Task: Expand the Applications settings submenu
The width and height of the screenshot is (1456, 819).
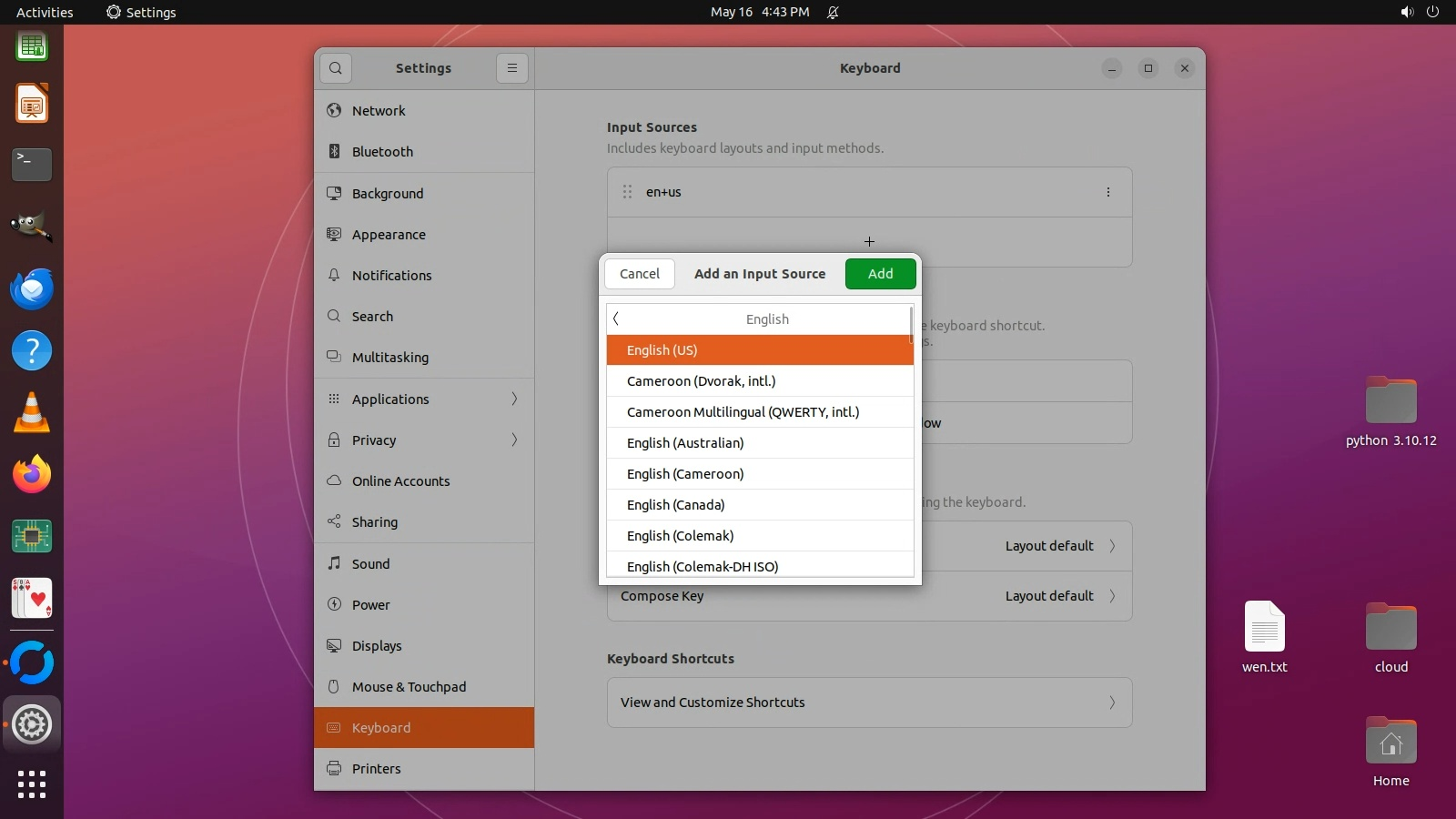Action: pos(514,399)
